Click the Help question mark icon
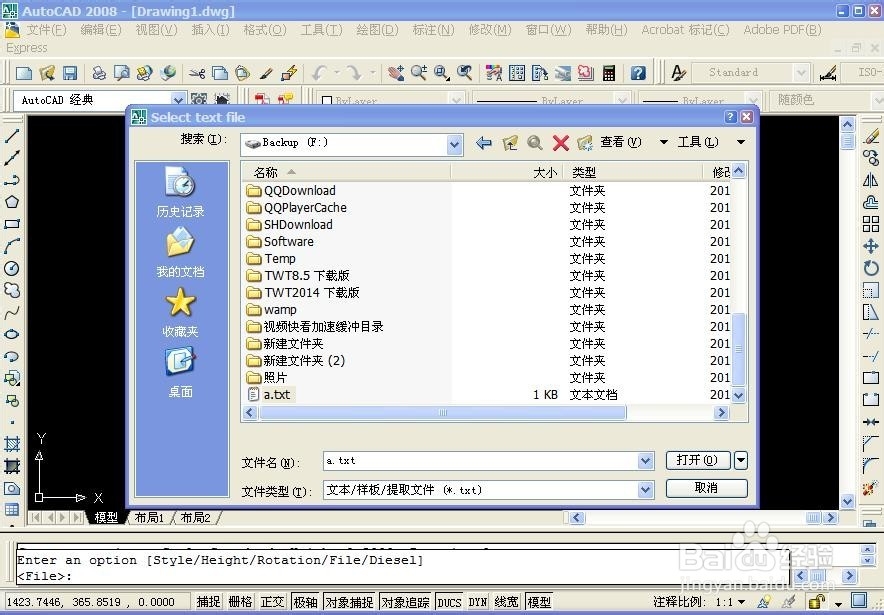The height and width of the screenshot is (615, 884). point(638,73)
